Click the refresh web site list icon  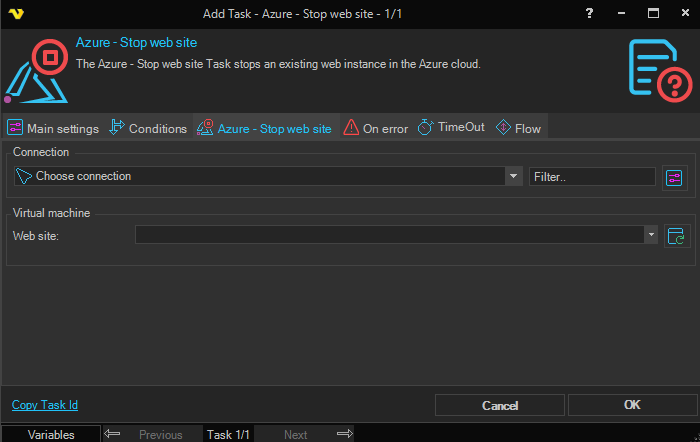pyautogui.click(x=677, y=235)
